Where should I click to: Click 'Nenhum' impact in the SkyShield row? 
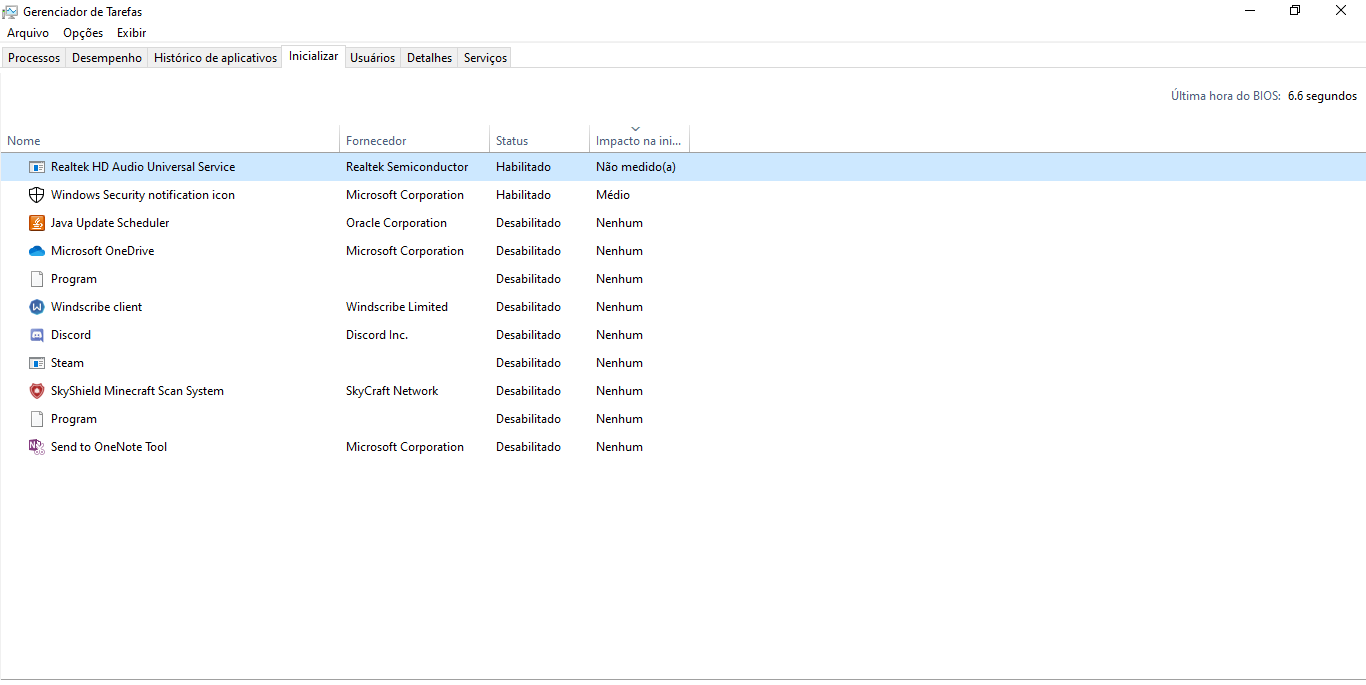(619, 391)
